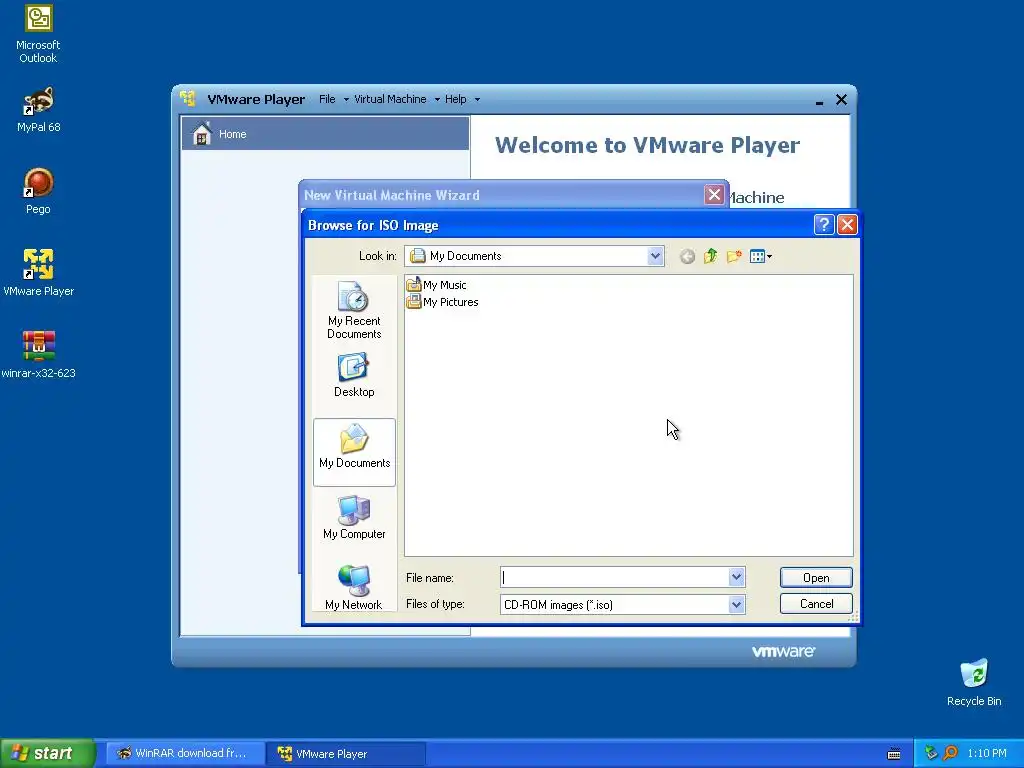Click the Start button

(x=48, y=753)
